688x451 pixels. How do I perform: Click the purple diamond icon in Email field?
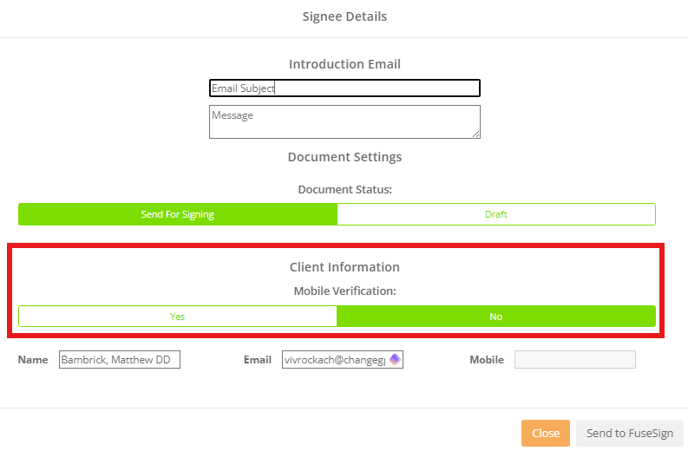pos(395,359)
